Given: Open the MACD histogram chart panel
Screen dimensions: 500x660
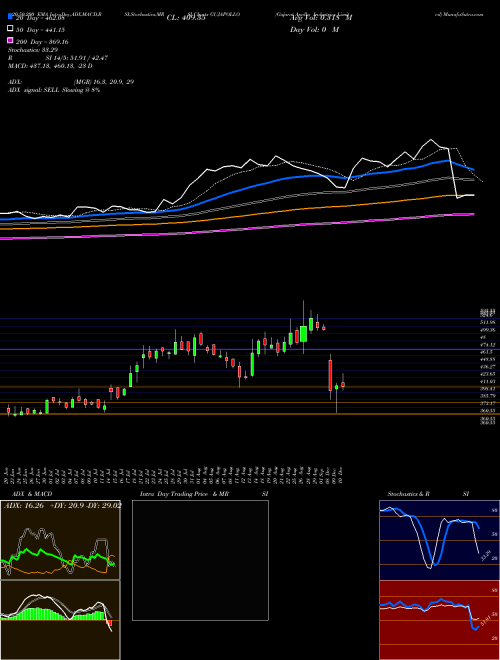Looking at the screenshot, I should coord(60,620).
